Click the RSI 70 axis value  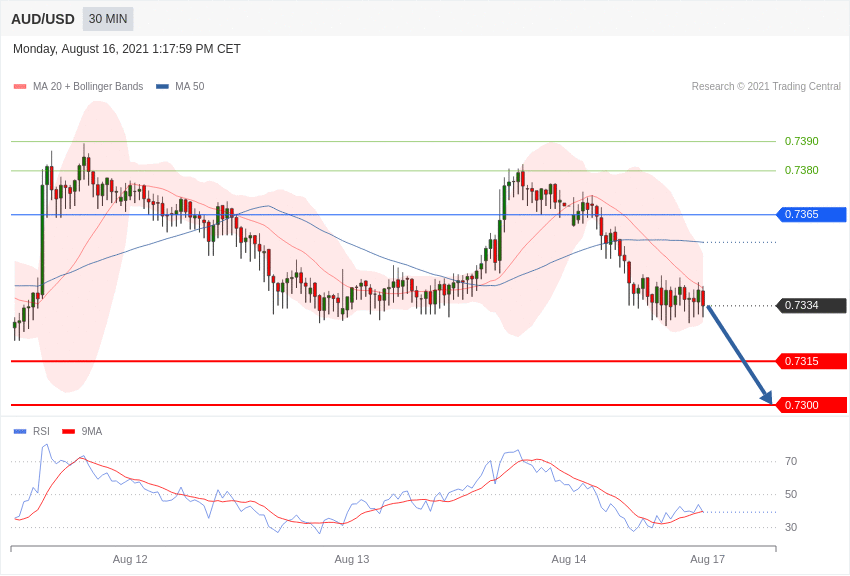(x=791, y=462)
